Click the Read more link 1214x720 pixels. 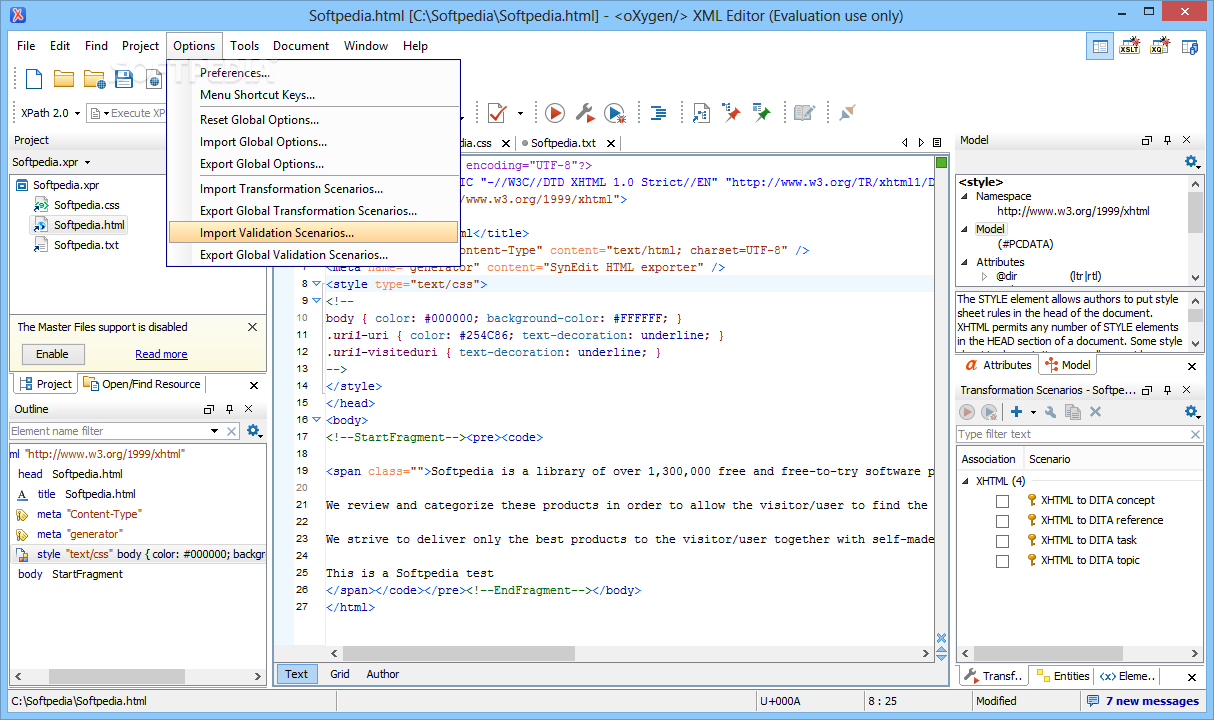(161, 354)
